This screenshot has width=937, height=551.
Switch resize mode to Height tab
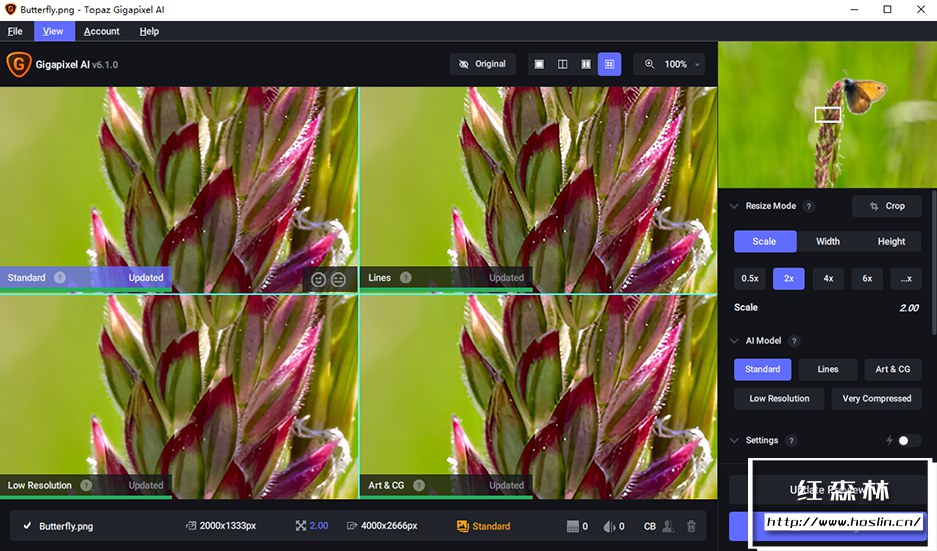891,241
